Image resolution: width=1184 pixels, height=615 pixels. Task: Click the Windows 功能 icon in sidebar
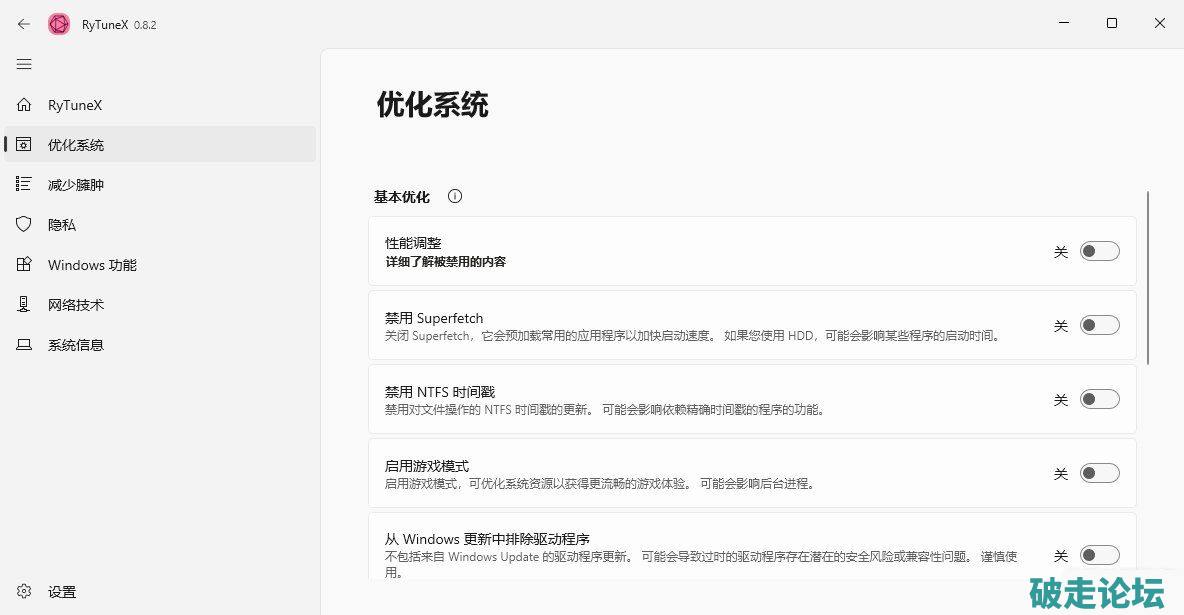(x=24, y=265)
